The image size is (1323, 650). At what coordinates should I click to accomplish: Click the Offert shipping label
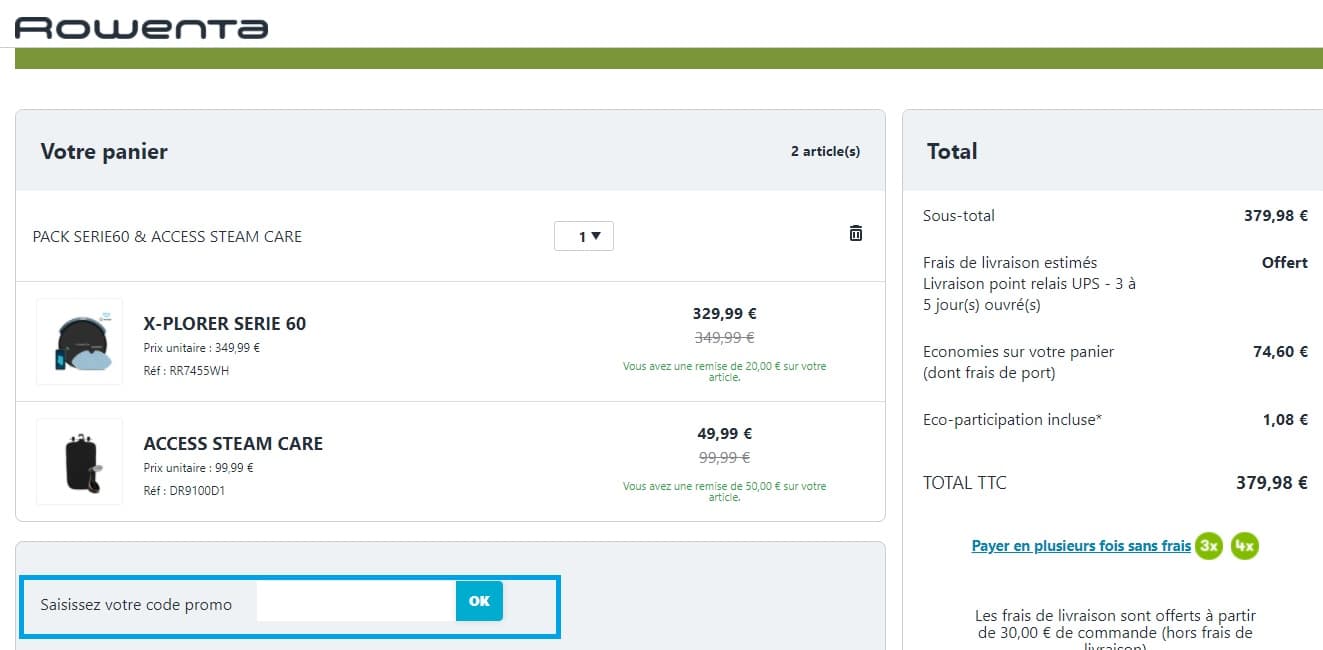point(1284,262)
